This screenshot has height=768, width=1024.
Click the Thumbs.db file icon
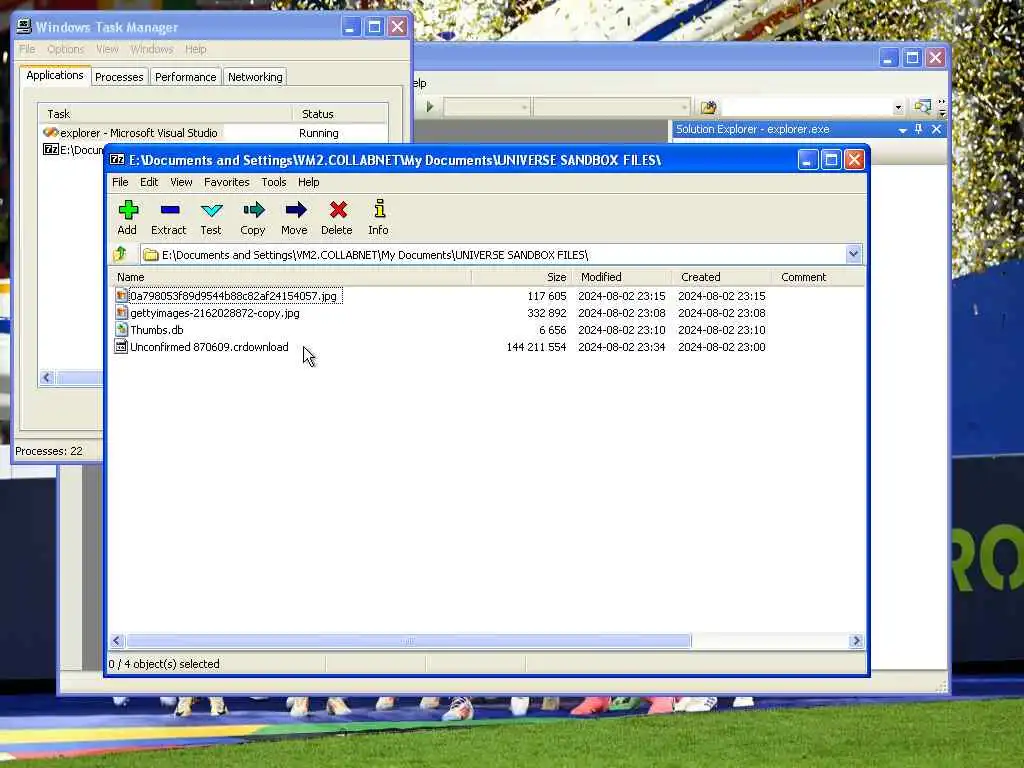point(121,330)
